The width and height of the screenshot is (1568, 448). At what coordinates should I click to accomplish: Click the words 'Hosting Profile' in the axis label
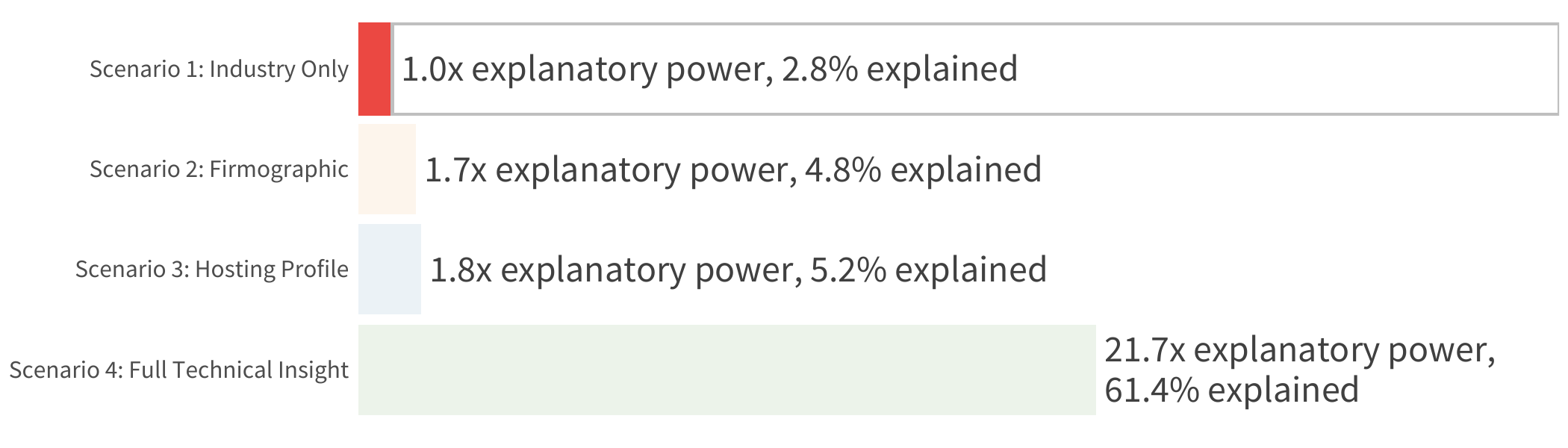[272, 270]
